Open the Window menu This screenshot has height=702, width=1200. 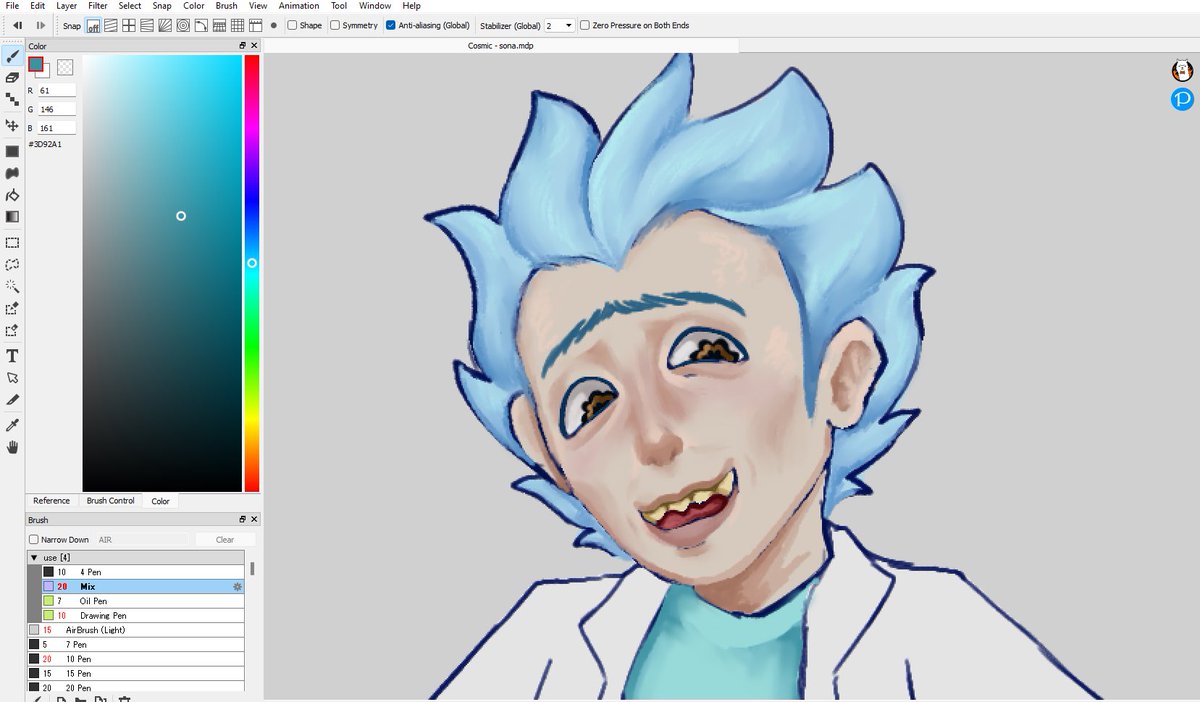coord(375,6)
